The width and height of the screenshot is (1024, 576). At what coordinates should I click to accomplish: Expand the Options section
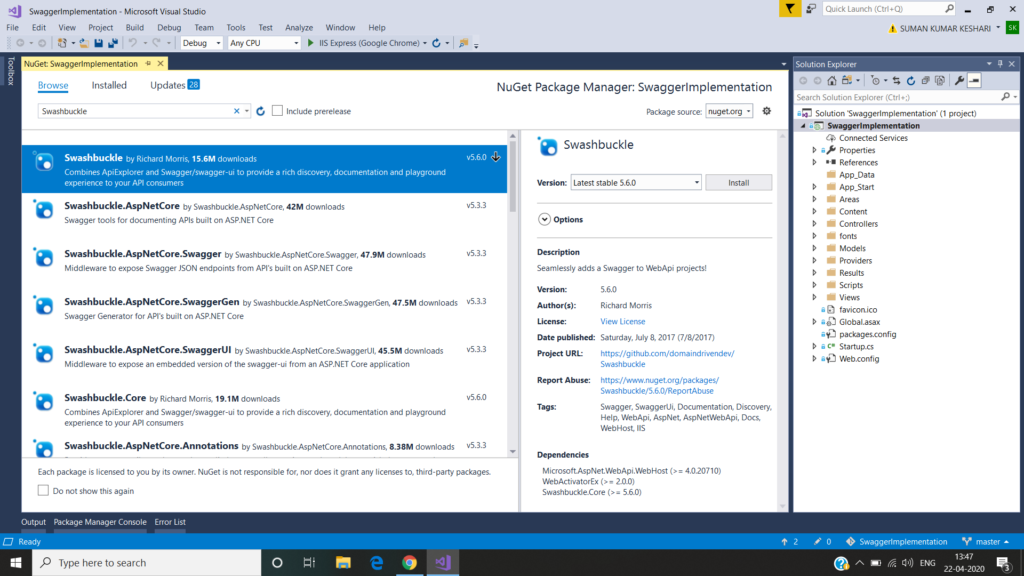coord(544,219)
